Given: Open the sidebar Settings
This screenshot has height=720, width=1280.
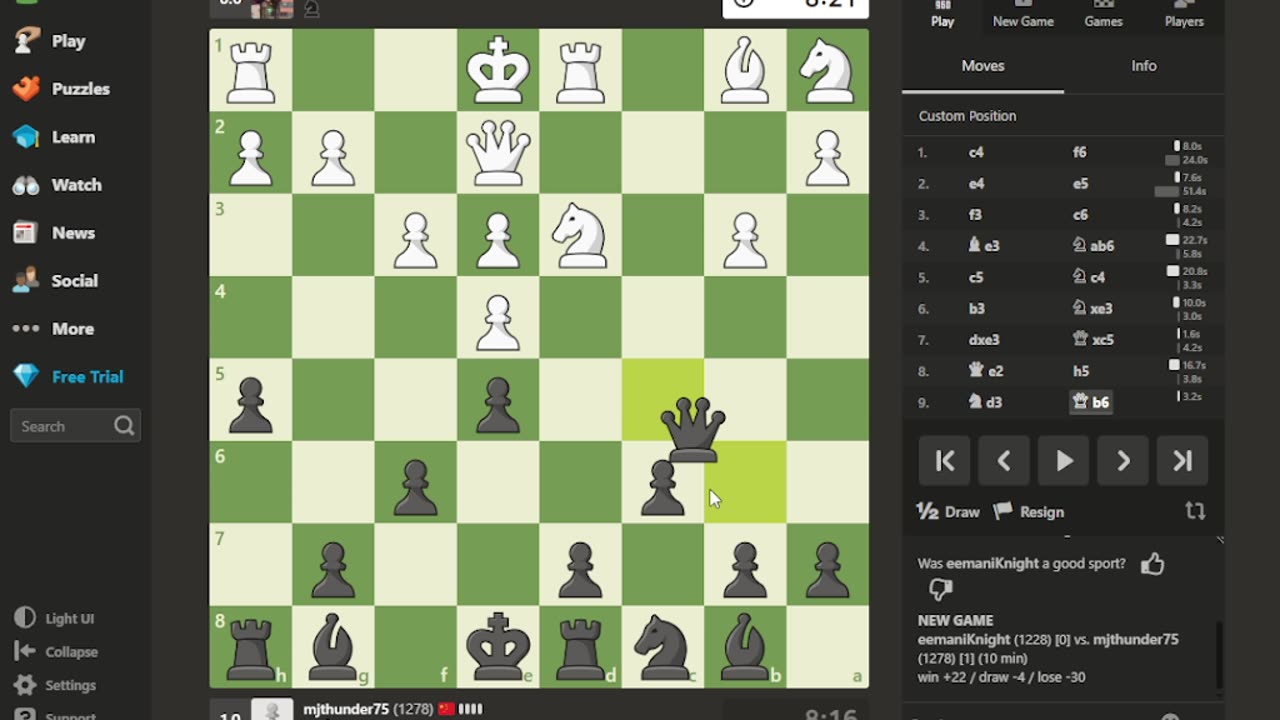Looking at the screenshot, I should (x=56, y=685).
